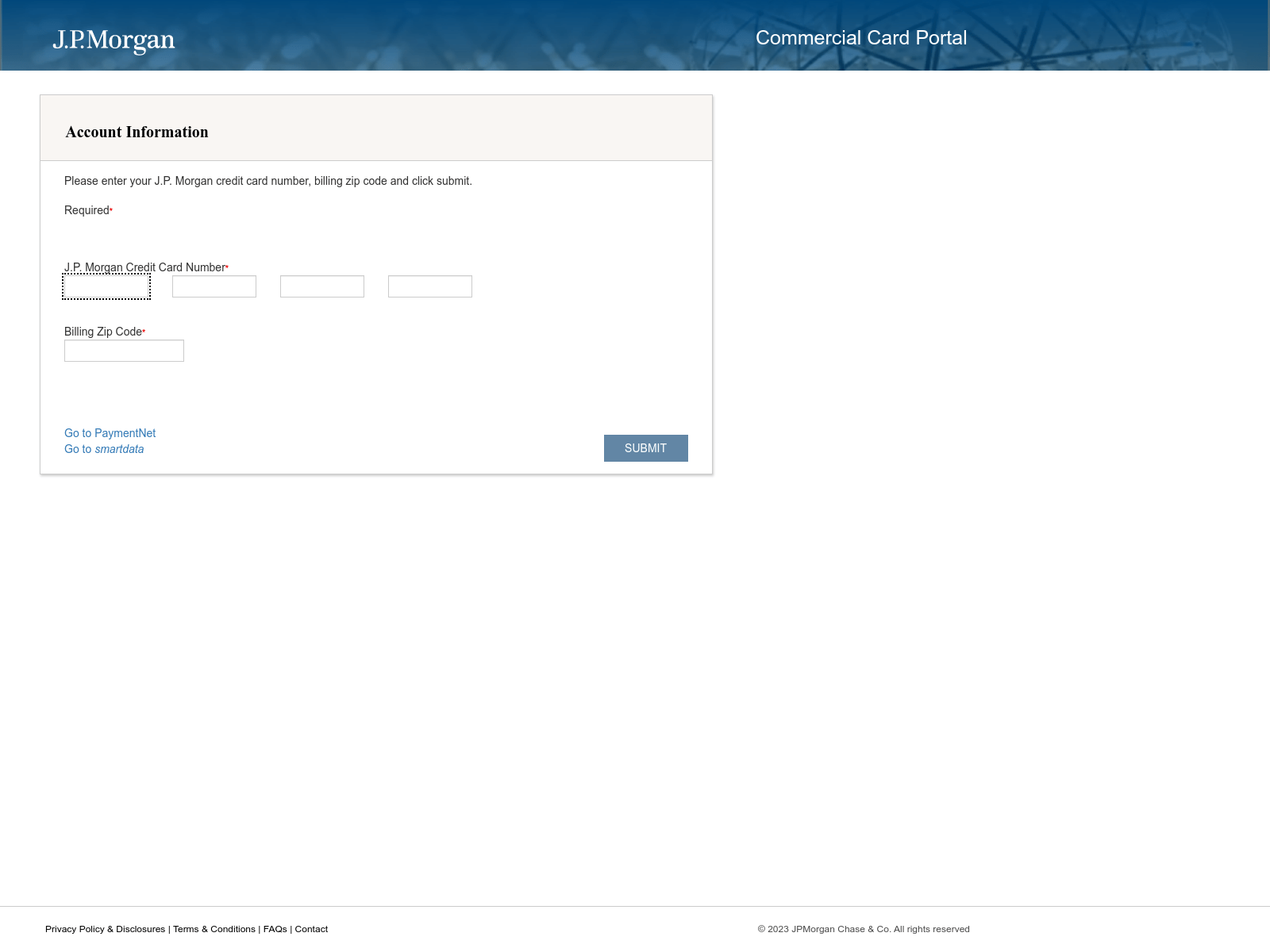Click the J.P.Morgan logo in header

[x=114, y=40]
